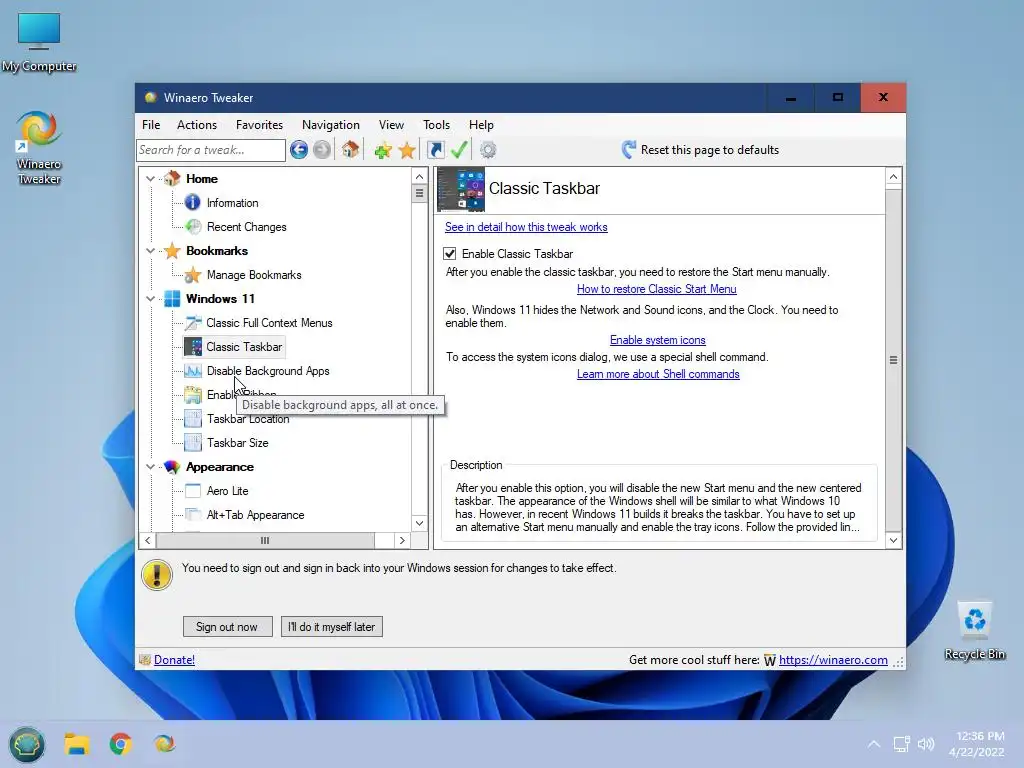
Task: Select Manage Bookmarks tree item
Action: [x=254, y=275]
